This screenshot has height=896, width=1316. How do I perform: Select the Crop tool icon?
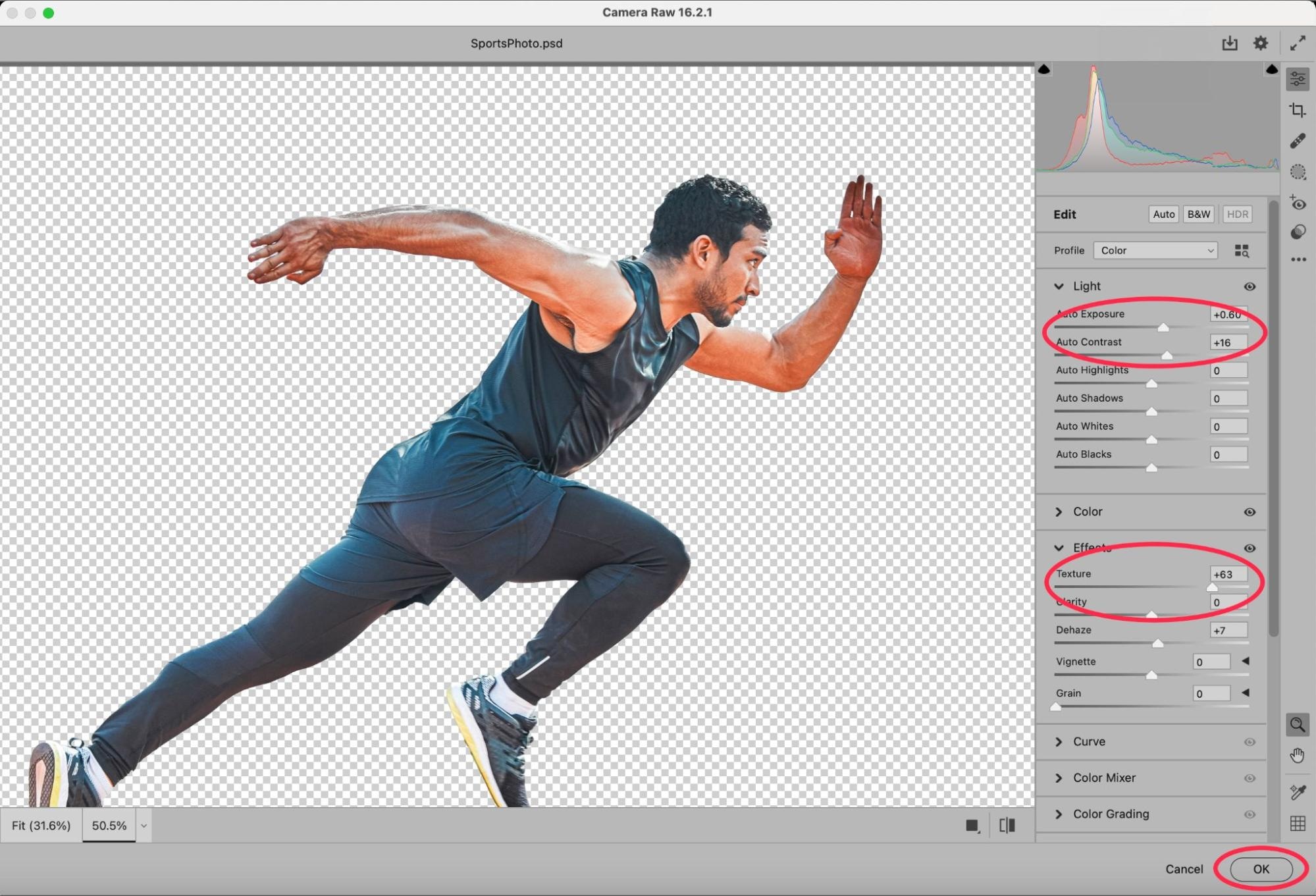click(1298, 110)
